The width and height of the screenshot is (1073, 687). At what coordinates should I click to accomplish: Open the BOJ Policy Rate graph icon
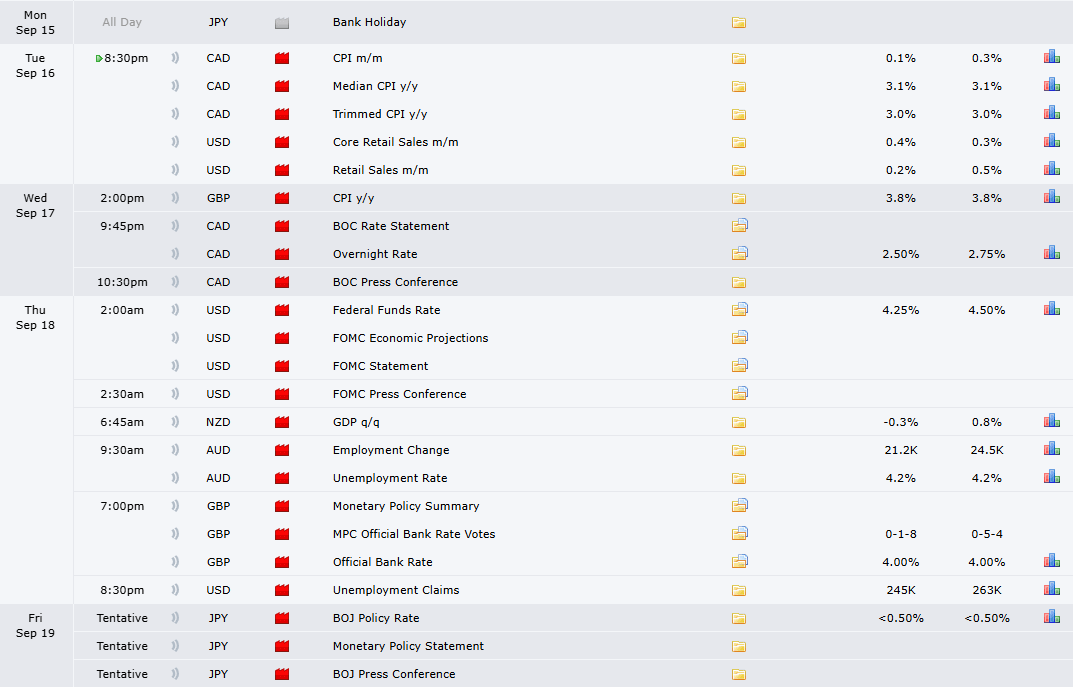(x=1052, y=618)
